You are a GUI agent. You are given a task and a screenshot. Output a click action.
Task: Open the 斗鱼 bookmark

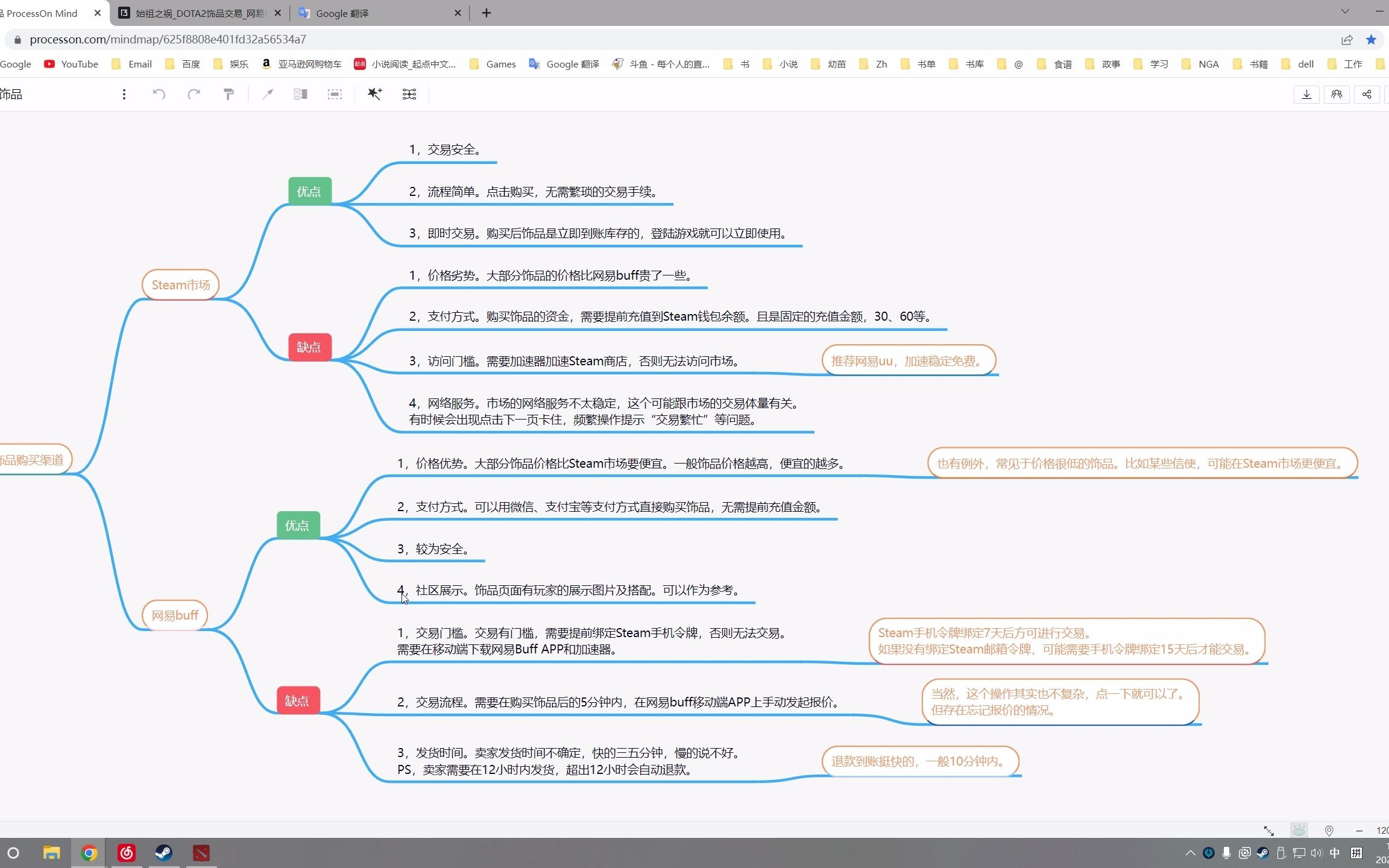click(661, 64)
